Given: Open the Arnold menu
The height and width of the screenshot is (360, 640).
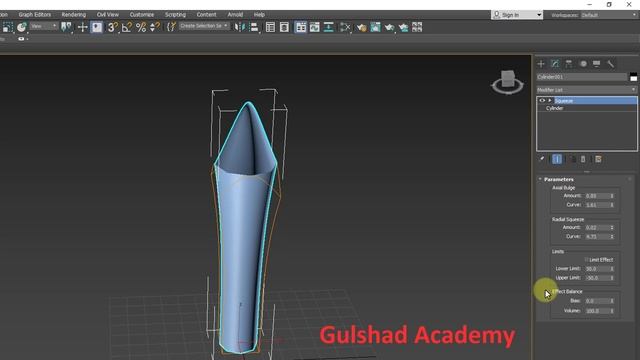Looking at the screenshot, I should pos(235,15).
